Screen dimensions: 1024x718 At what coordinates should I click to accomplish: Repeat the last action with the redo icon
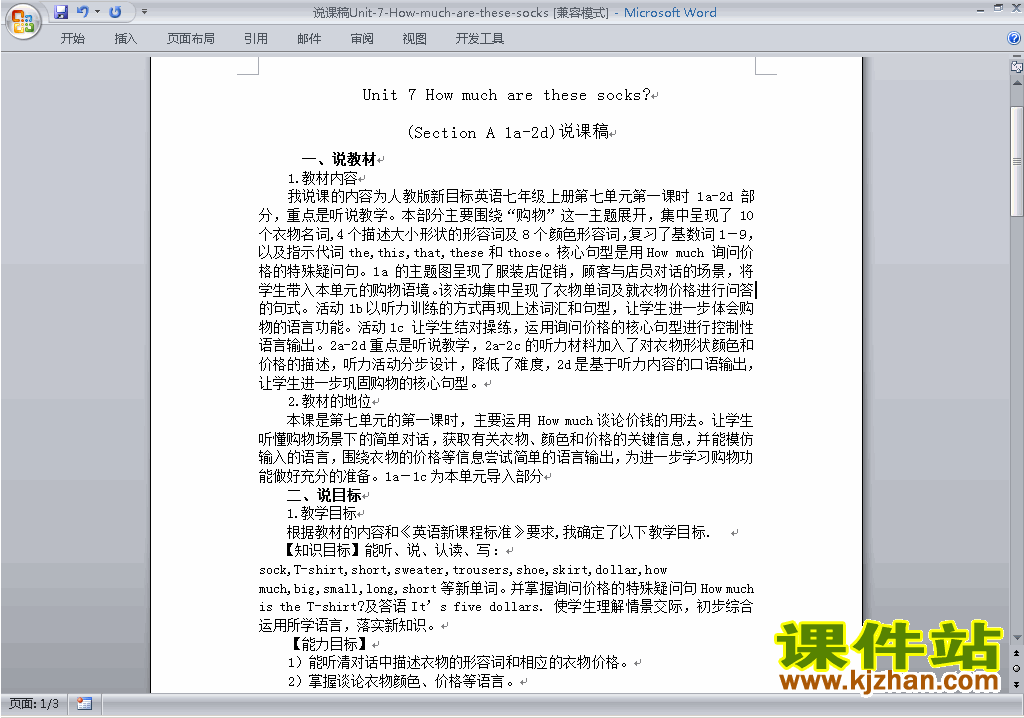[115, 12]
